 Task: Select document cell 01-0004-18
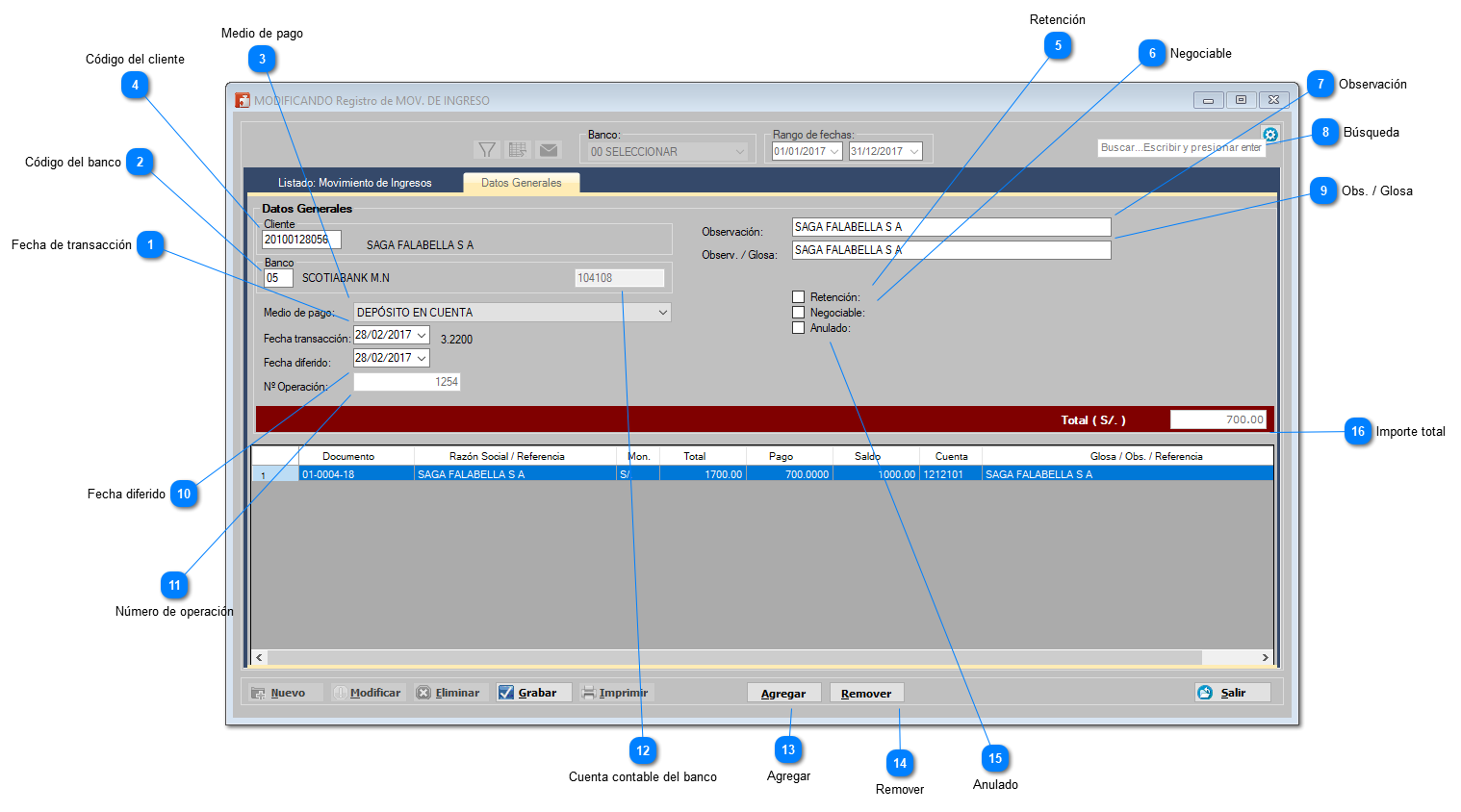tap(356, 474)
